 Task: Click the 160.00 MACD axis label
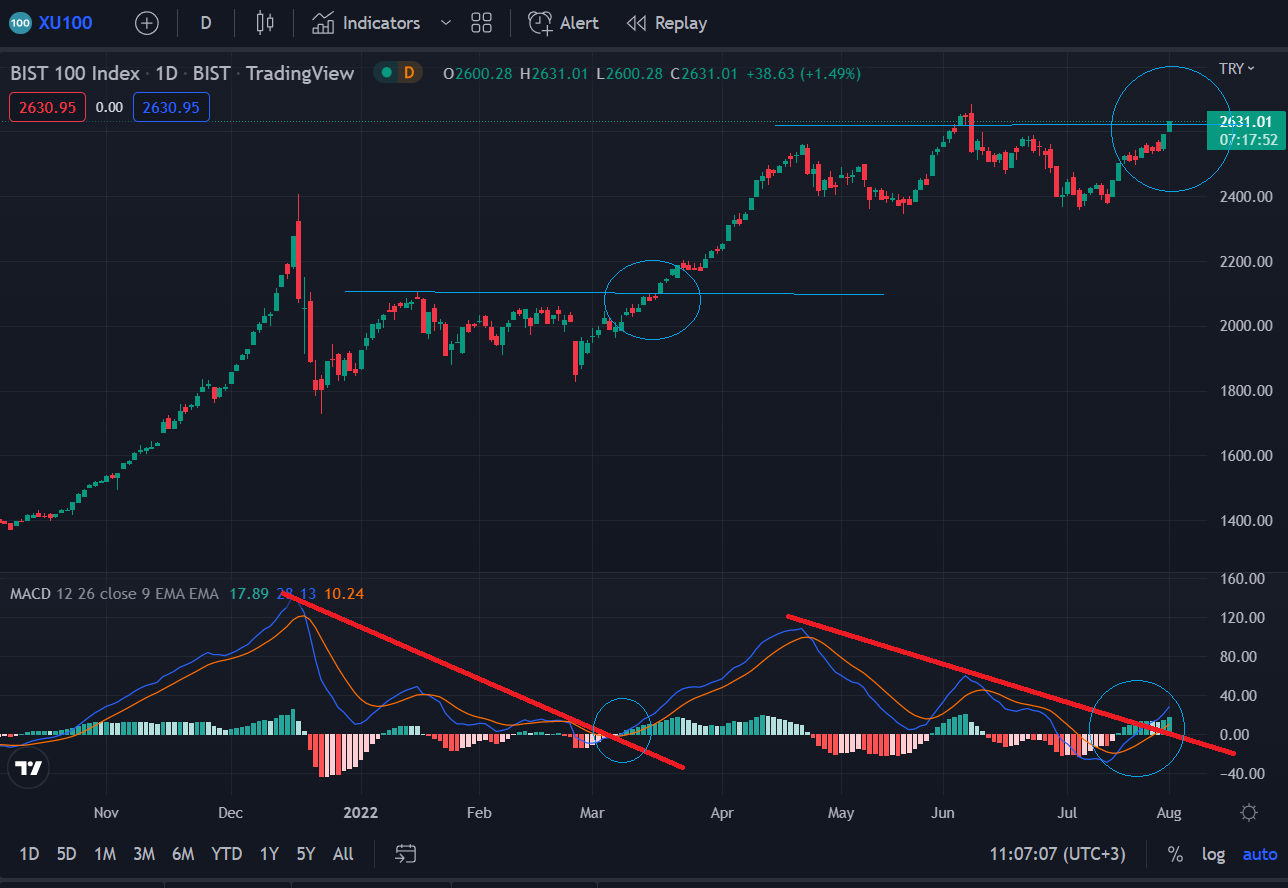pyautogui.click(x=1243, y=579)
